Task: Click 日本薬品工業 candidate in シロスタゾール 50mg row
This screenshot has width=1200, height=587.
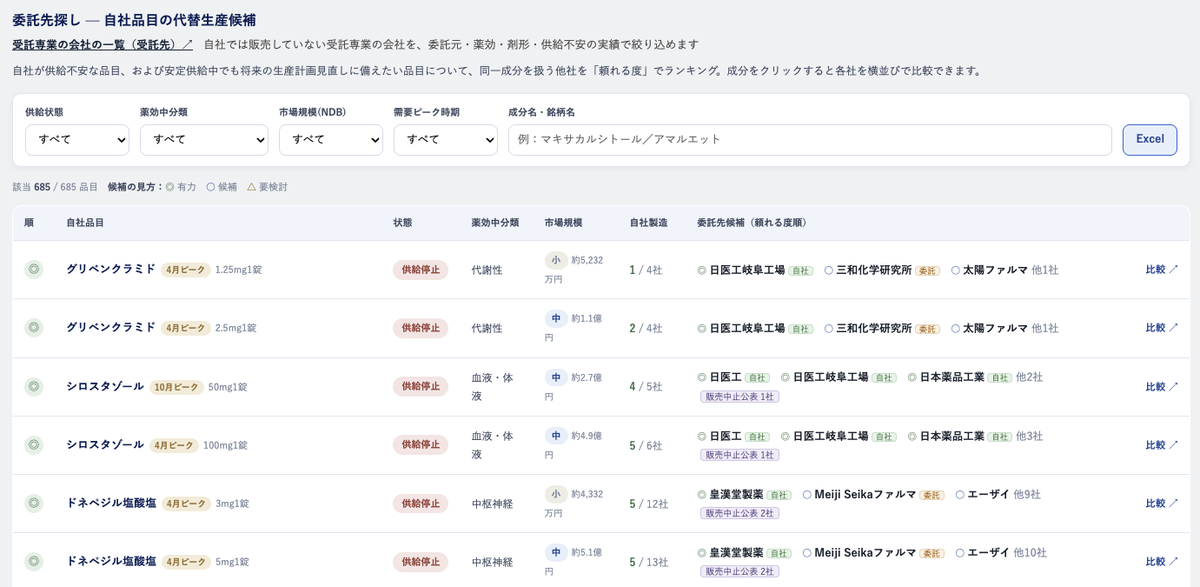Action: click(x=952, y=377)
